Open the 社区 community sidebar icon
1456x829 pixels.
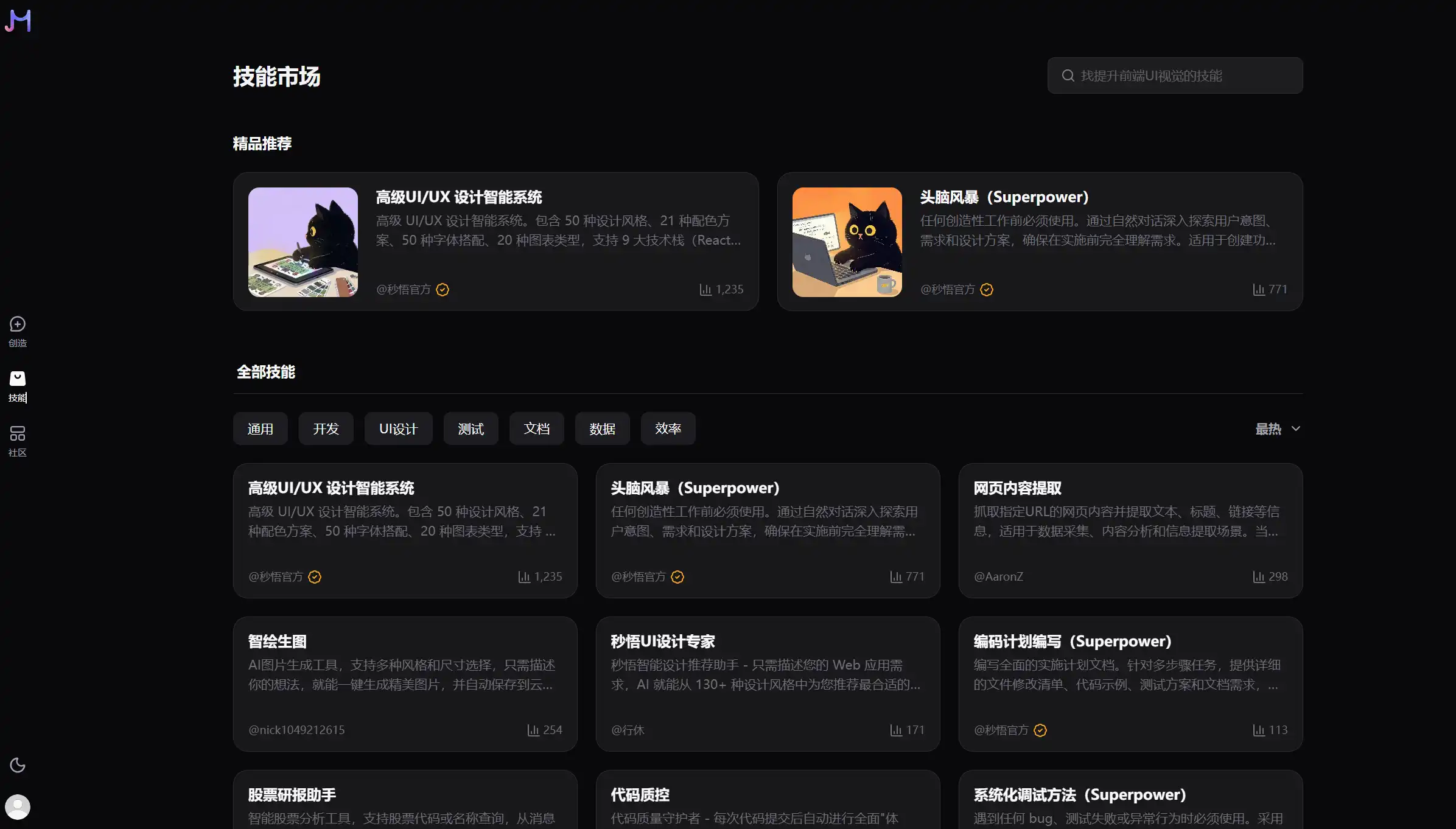(x=18, y=434)
